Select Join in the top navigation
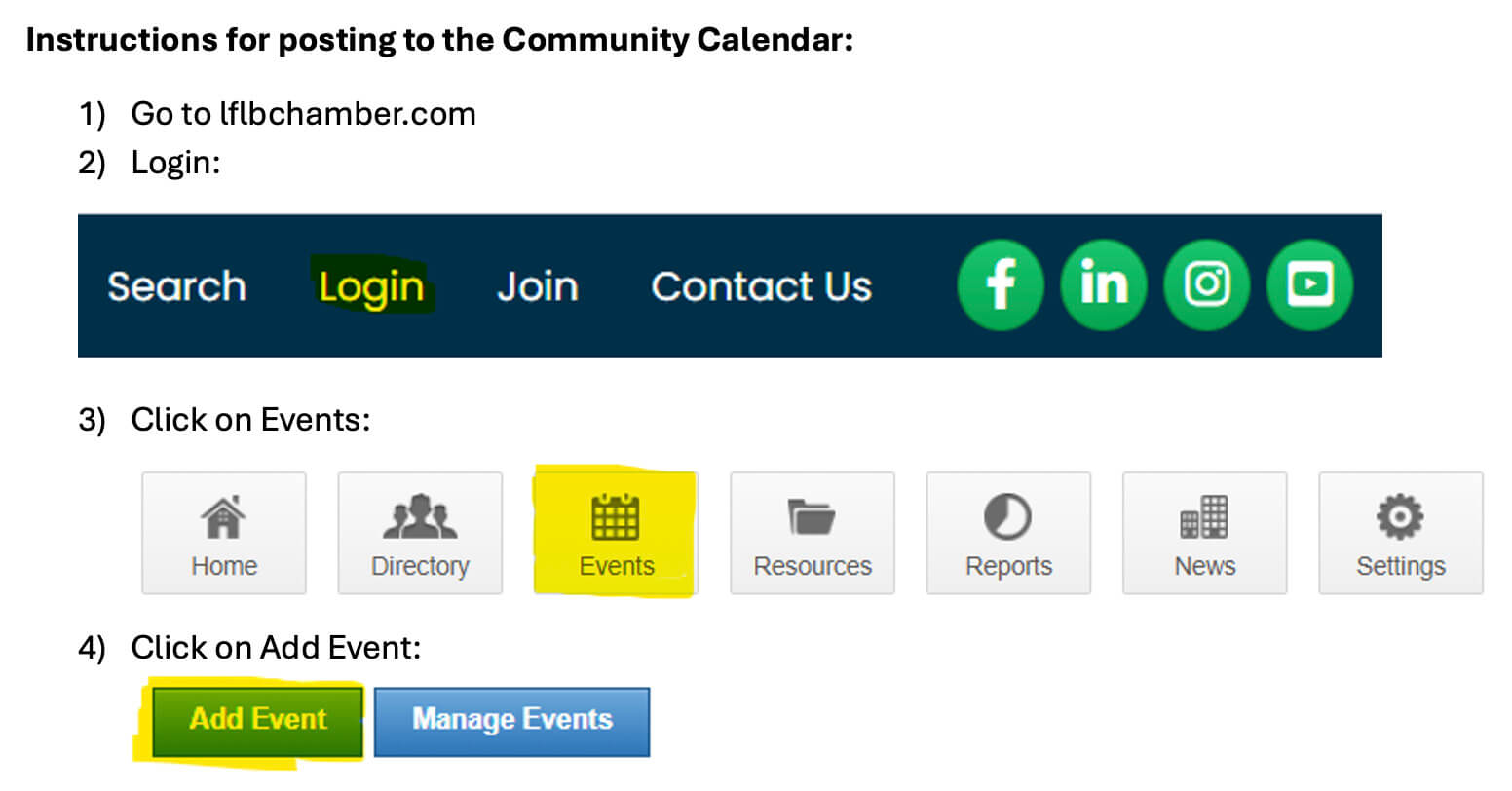This screenshot has height=791, width=1512. tap(538, 286)
